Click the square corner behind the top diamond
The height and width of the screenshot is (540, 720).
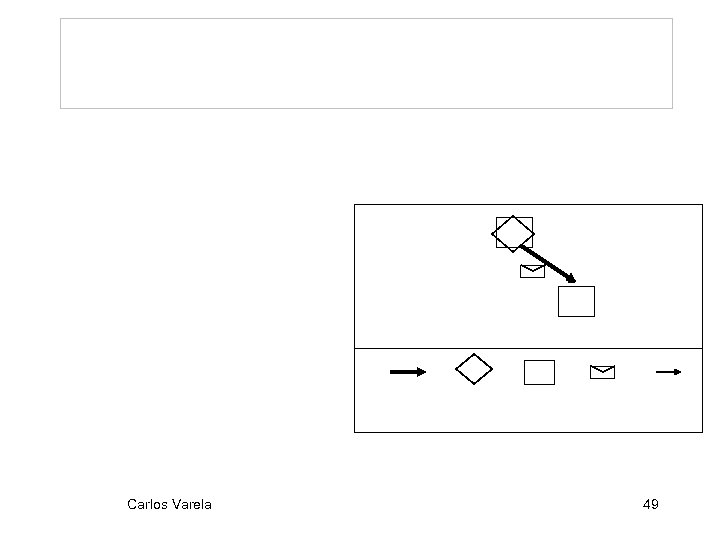499,220
